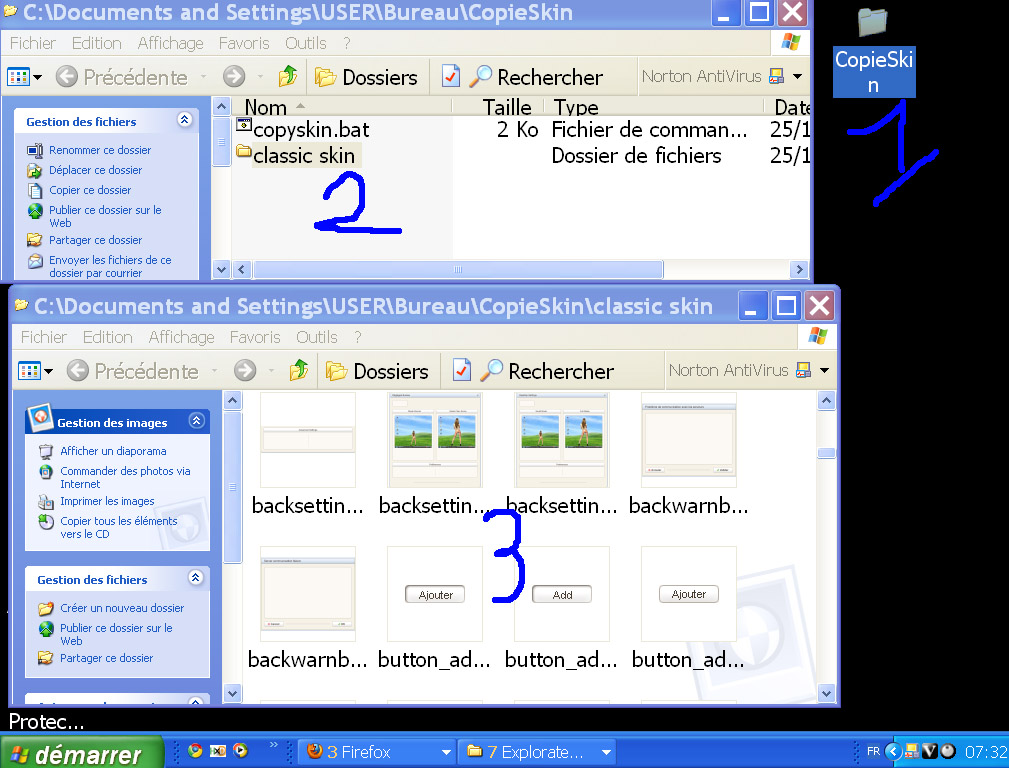The width and height of the screenshot is (1009, 768).
Task: Open views dropdown arrow in classic skin window
Action: [x=49, y=371]
